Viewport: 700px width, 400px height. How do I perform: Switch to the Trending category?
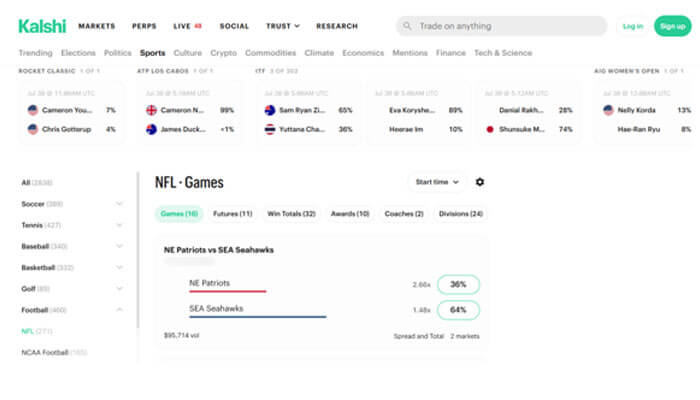[x=35, y=53]
